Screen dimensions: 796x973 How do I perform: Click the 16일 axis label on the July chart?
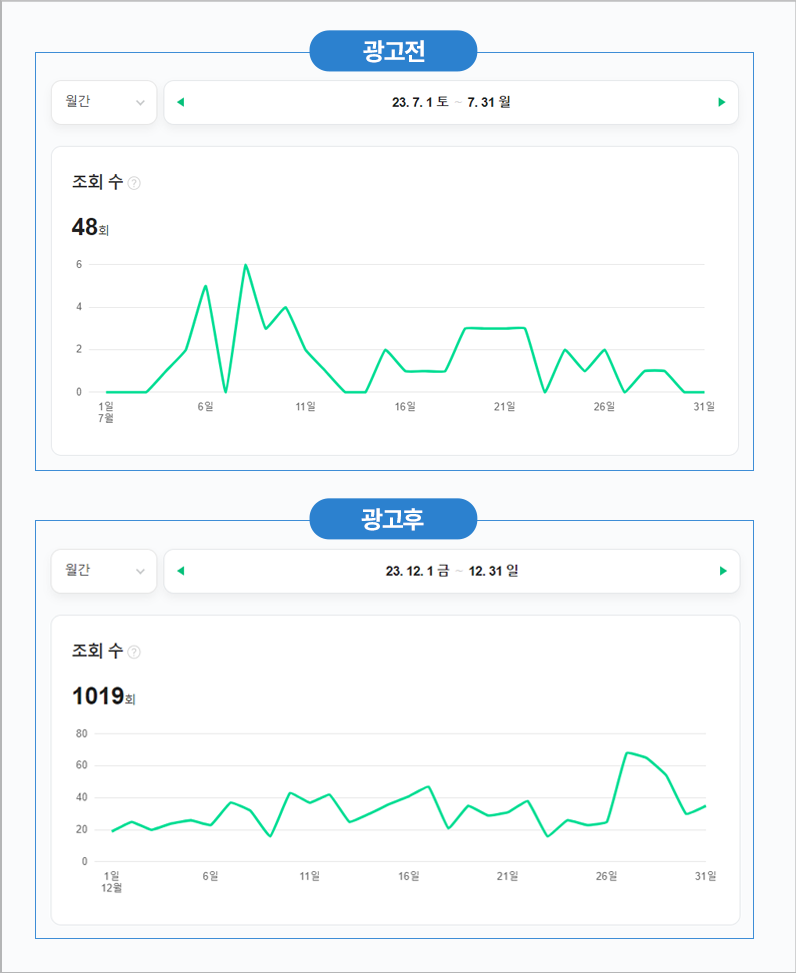pyautogui.click(x=405, y=407)
